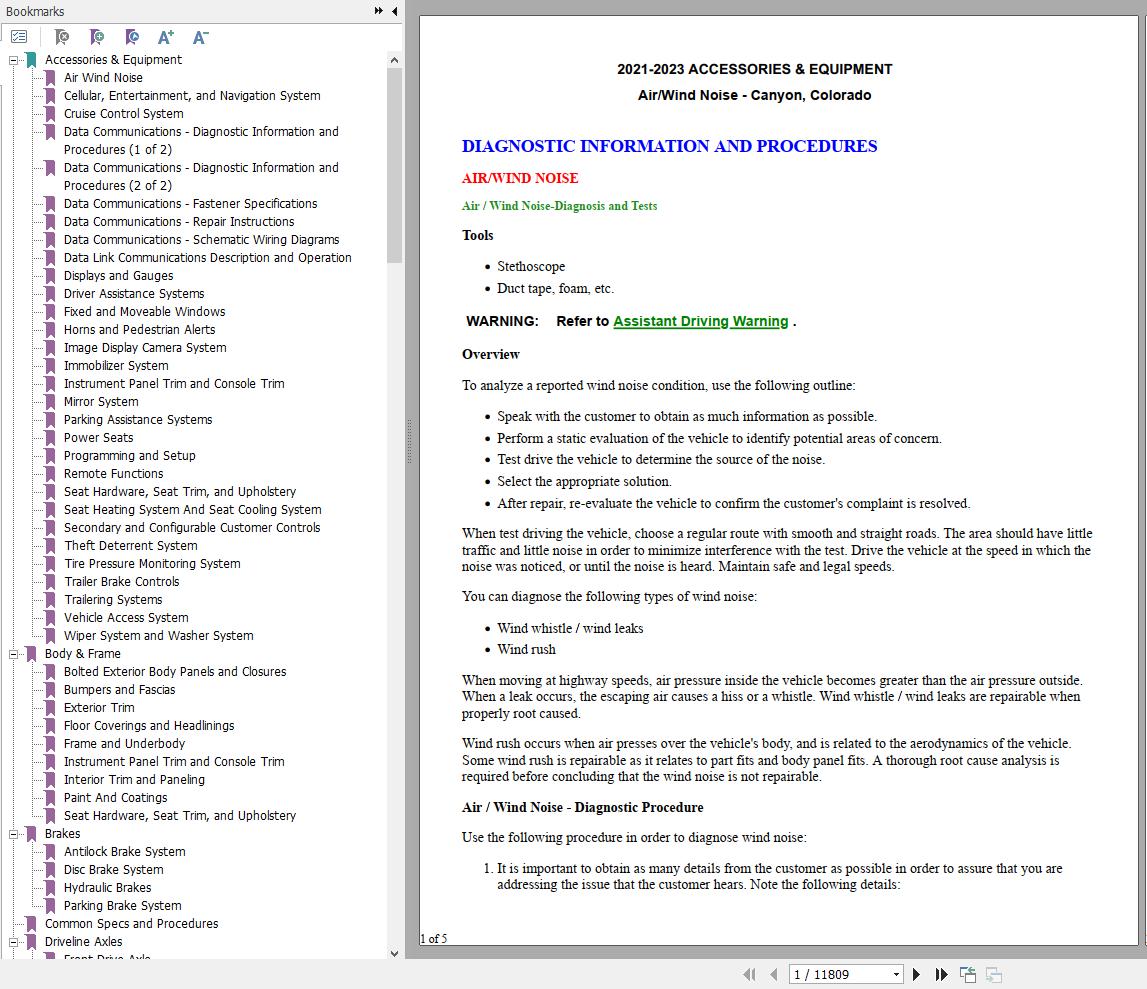
Task: Go to the next page
Action: point(916,974)
